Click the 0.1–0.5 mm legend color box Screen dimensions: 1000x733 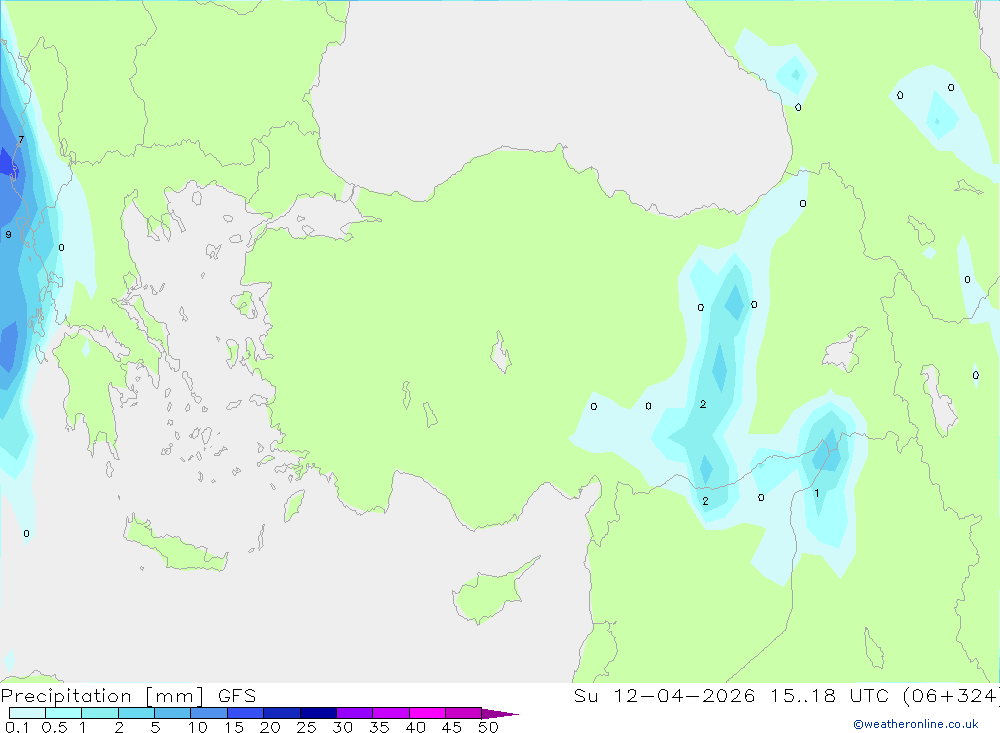point(27,713)
